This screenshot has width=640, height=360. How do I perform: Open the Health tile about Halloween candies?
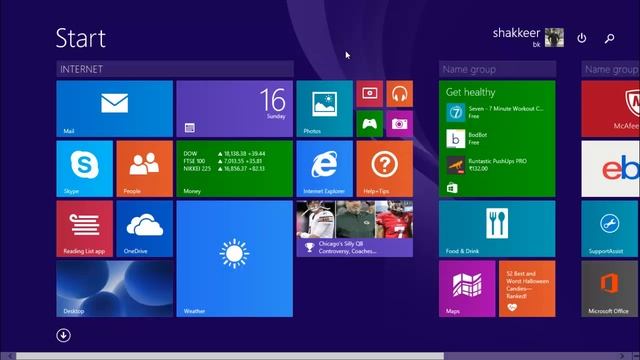click(x=527, y=289)
